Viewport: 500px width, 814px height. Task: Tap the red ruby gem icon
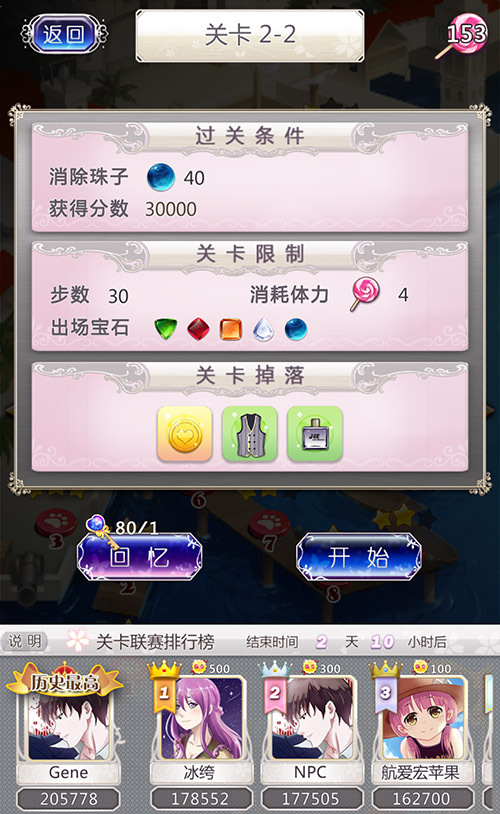point(198,329)
